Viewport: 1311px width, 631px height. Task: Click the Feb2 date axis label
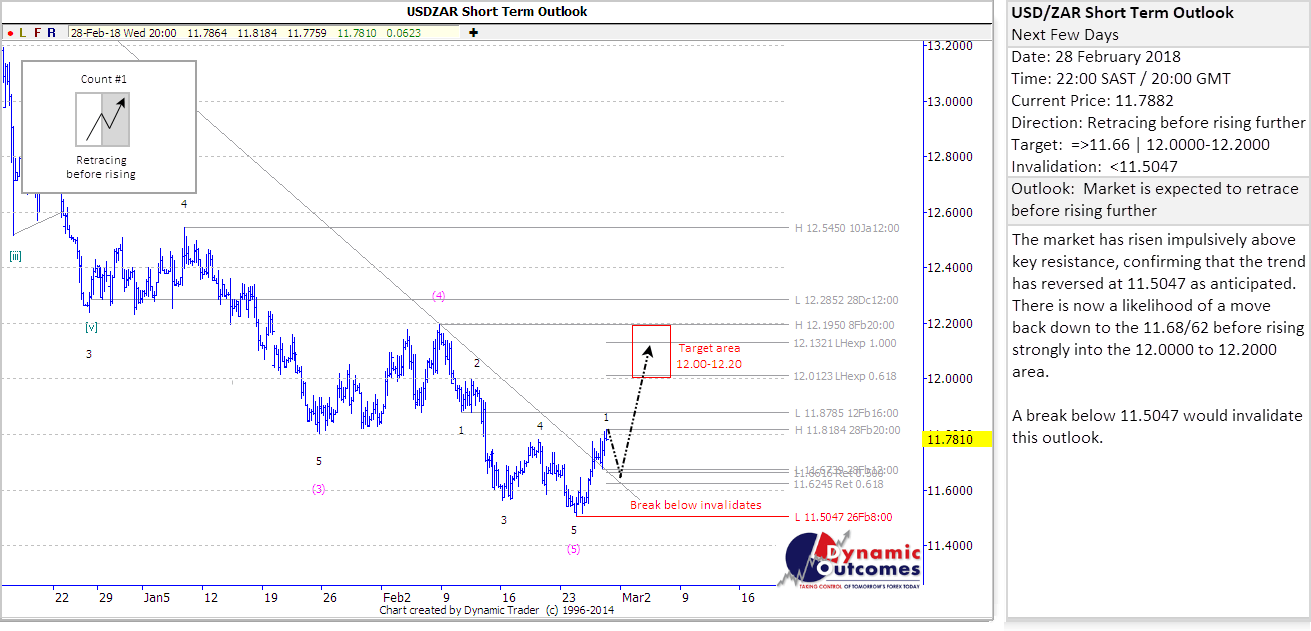(x=398, y=597)
